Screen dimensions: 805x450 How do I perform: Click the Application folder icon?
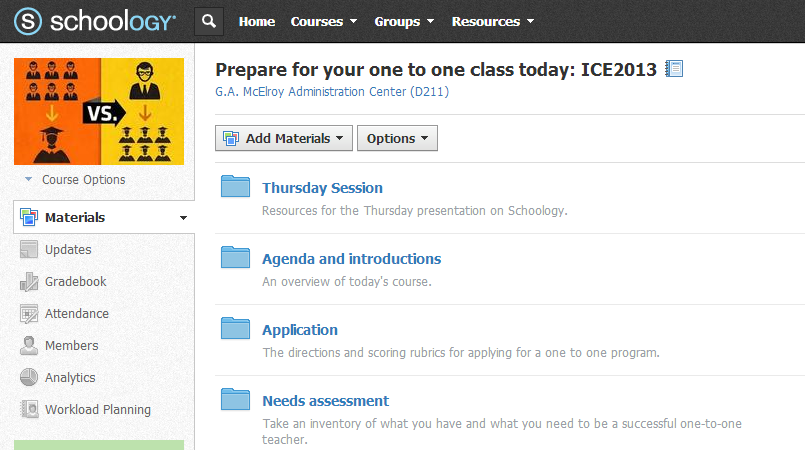(235, 329)
